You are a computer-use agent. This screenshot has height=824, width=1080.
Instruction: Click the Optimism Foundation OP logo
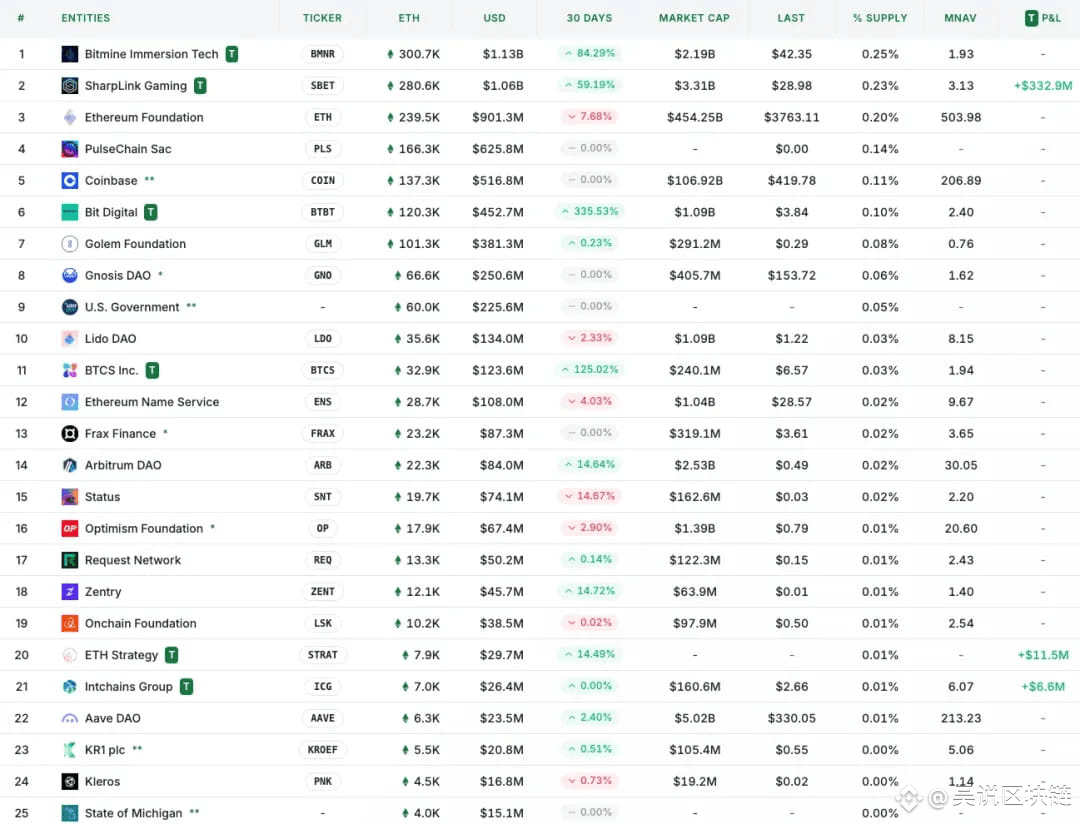[x=70, y=528]
